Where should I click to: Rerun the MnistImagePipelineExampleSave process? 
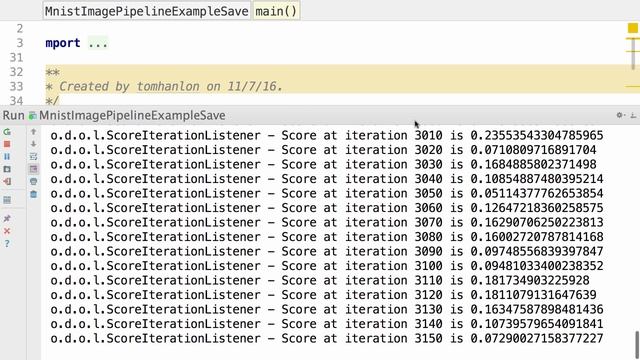tap(7, 132)
